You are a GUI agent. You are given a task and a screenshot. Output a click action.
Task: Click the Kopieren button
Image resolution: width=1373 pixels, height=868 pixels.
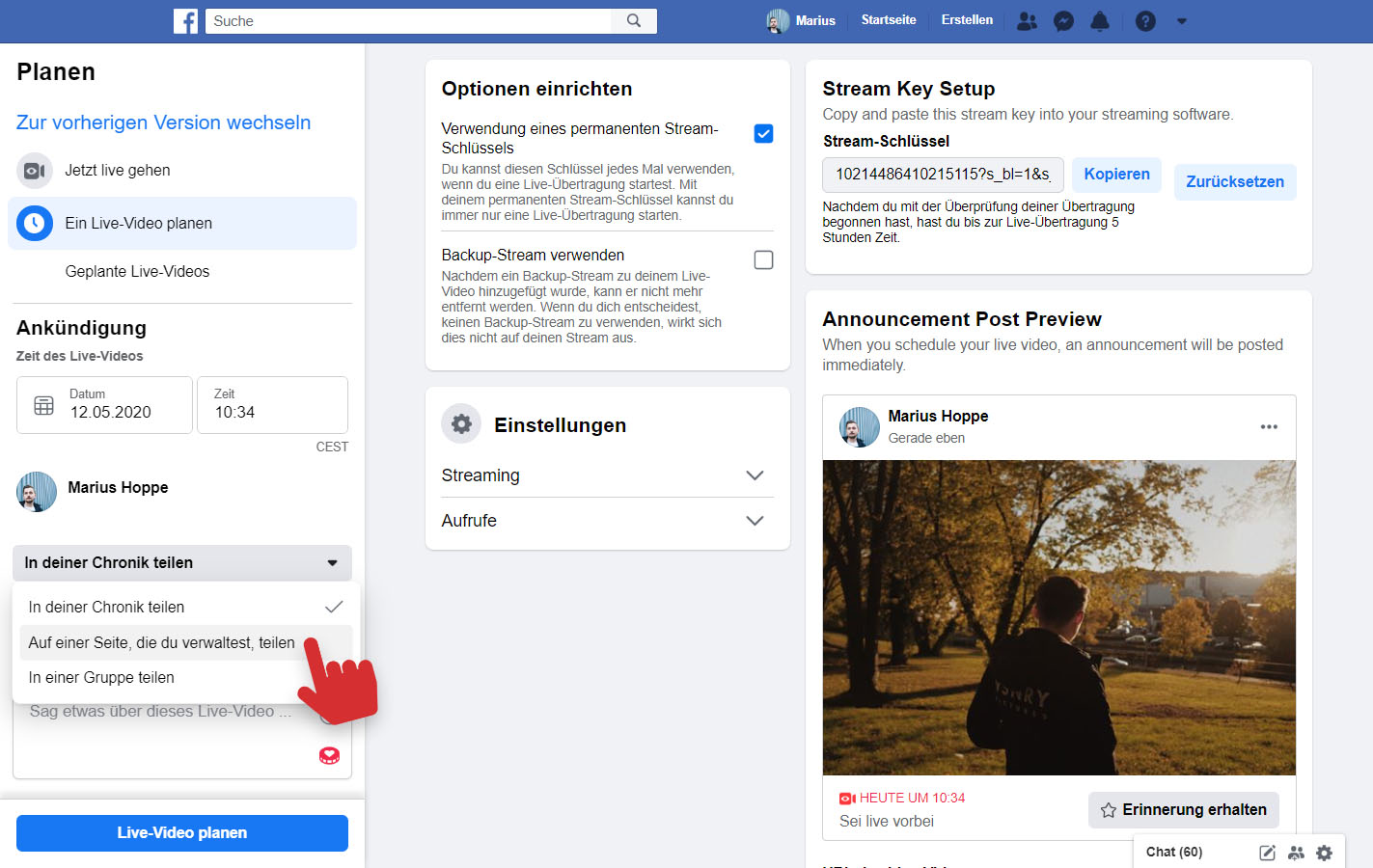(x=1116, y=175)
